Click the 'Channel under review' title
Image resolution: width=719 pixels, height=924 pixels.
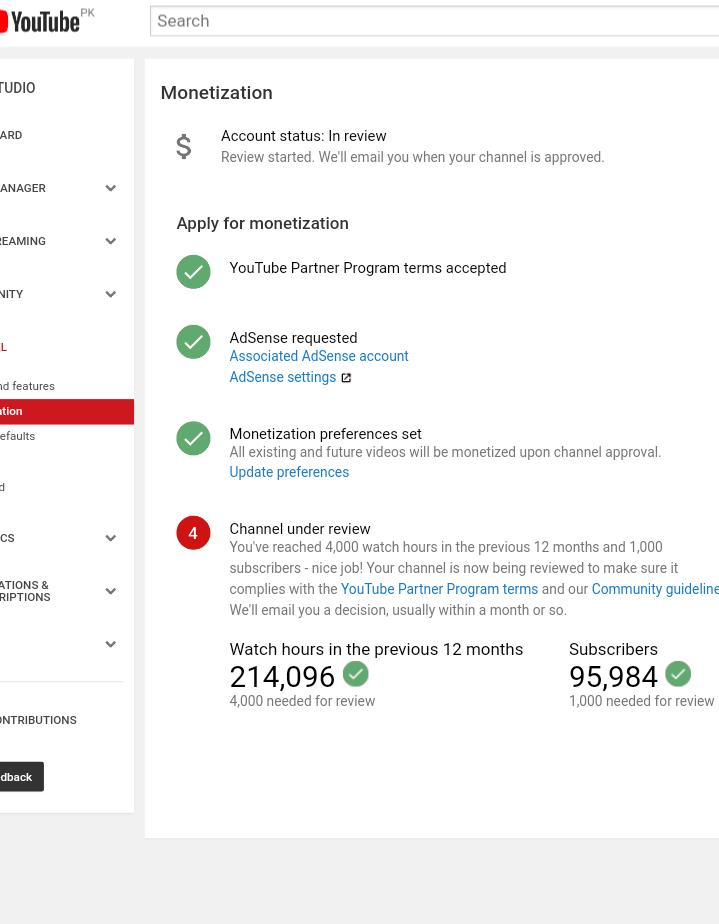pos(300,529)
